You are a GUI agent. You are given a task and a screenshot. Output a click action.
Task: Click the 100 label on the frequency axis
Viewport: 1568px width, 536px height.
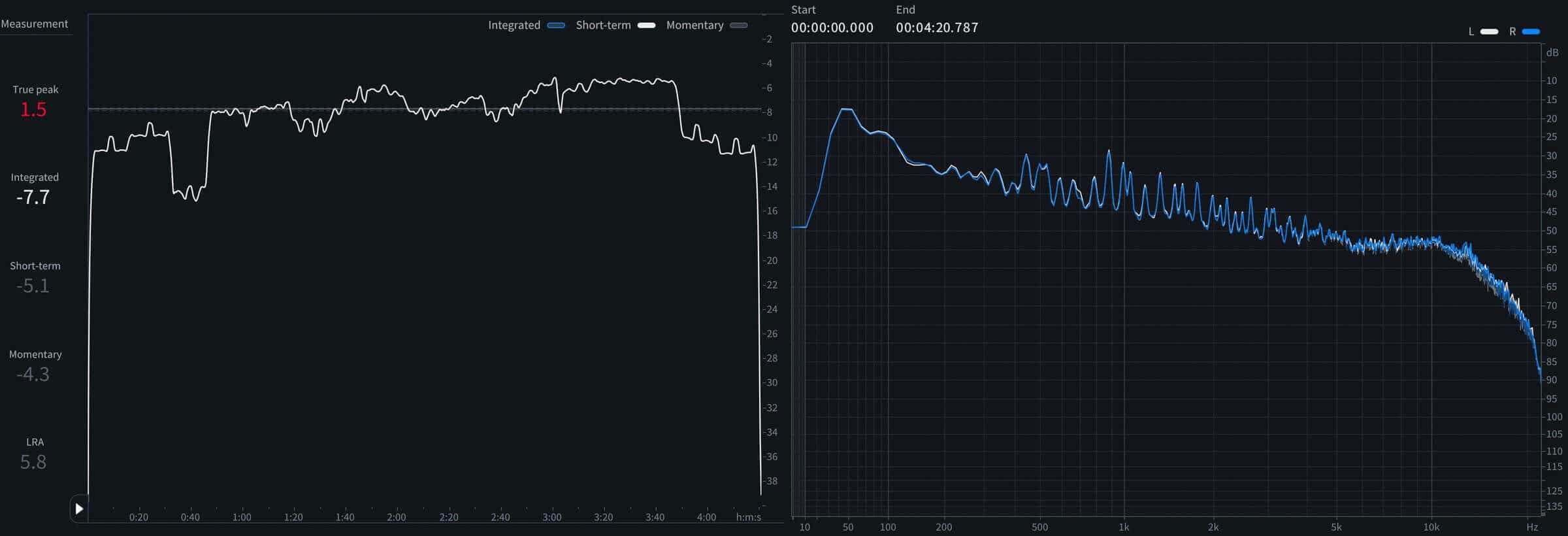tap(888, 527)
